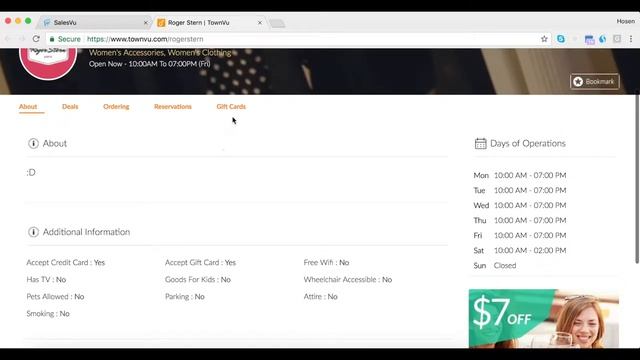Click the Bookmark button on banner
The width and height of the screenshot is (640, 360).
pos(595,82)
